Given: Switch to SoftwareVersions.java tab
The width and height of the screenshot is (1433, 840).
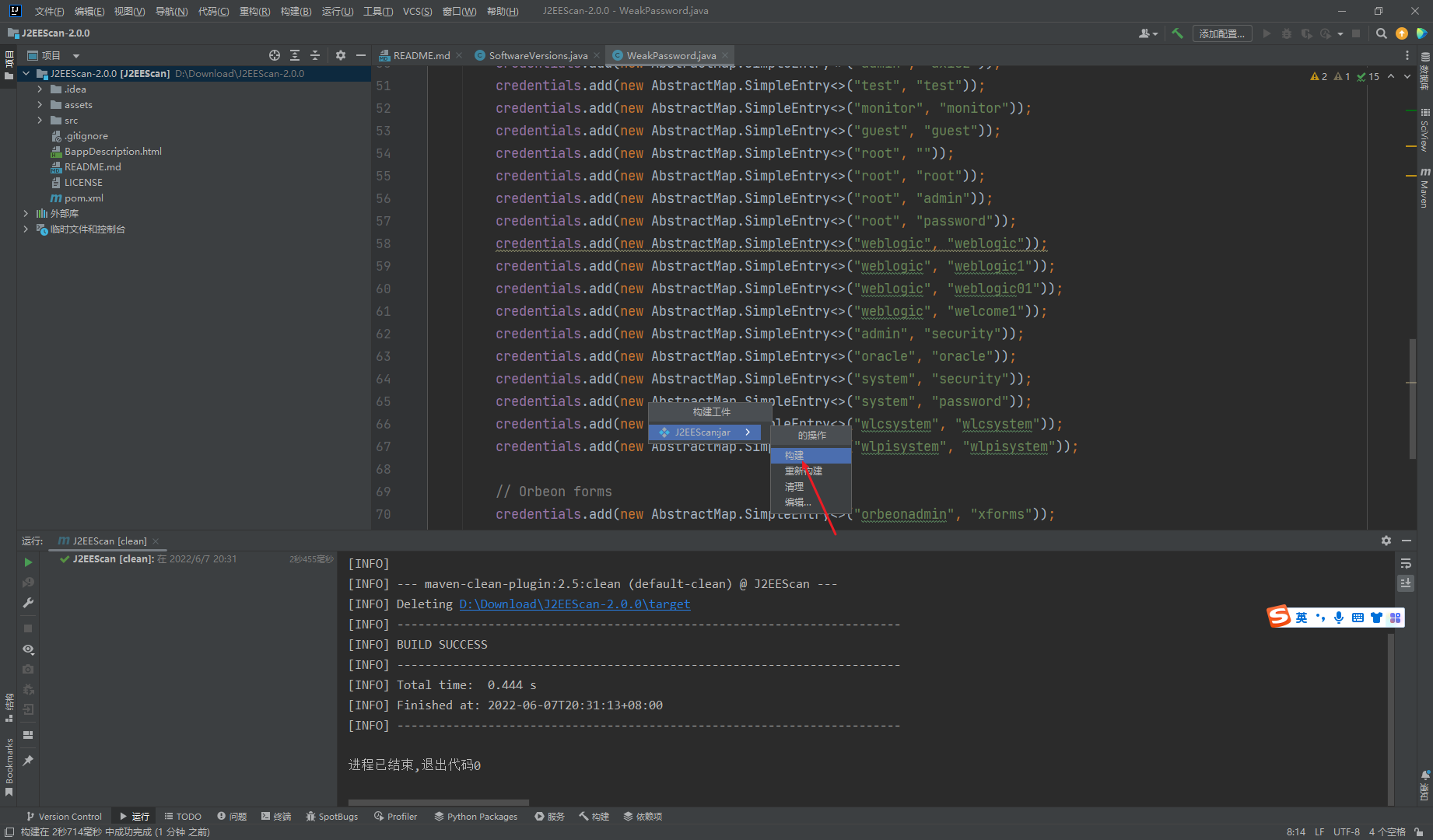Looking at the screenshot, I should tap(537, 55).
